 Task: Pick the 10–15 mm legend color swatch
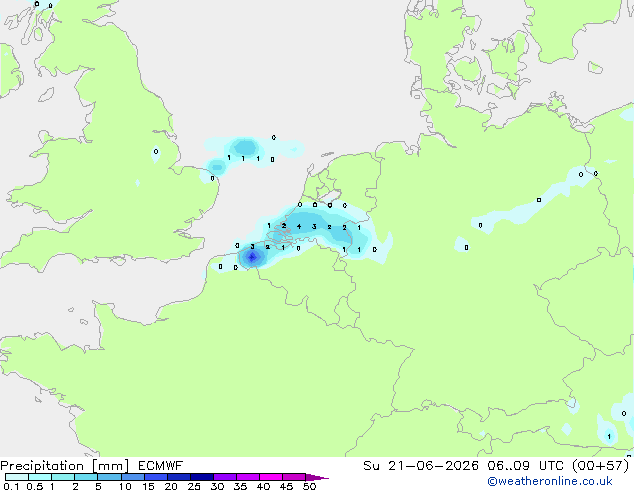133,477
